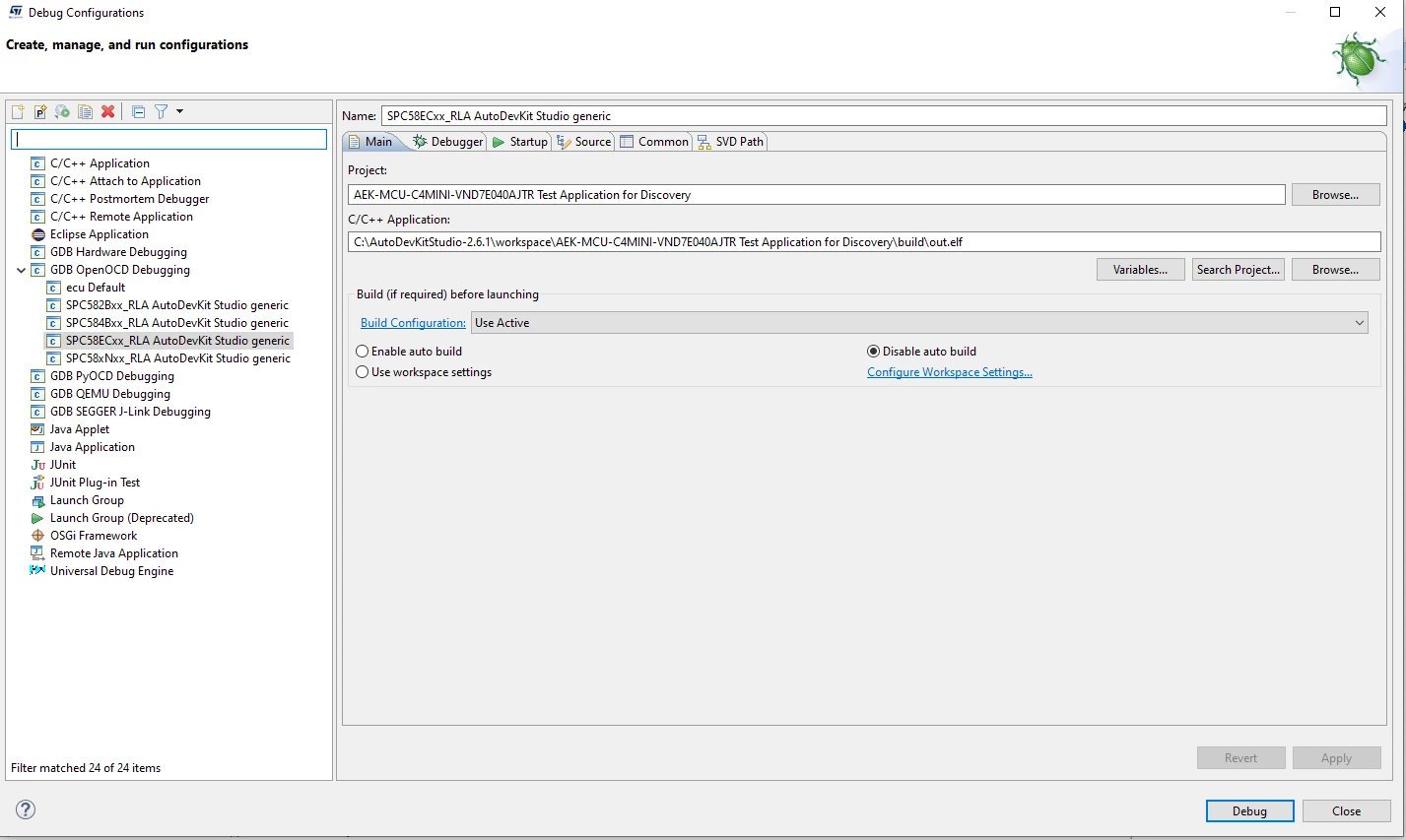Select Java Applet configuration type
Viewport: 1406px width, 840px height.
point(79,429)
